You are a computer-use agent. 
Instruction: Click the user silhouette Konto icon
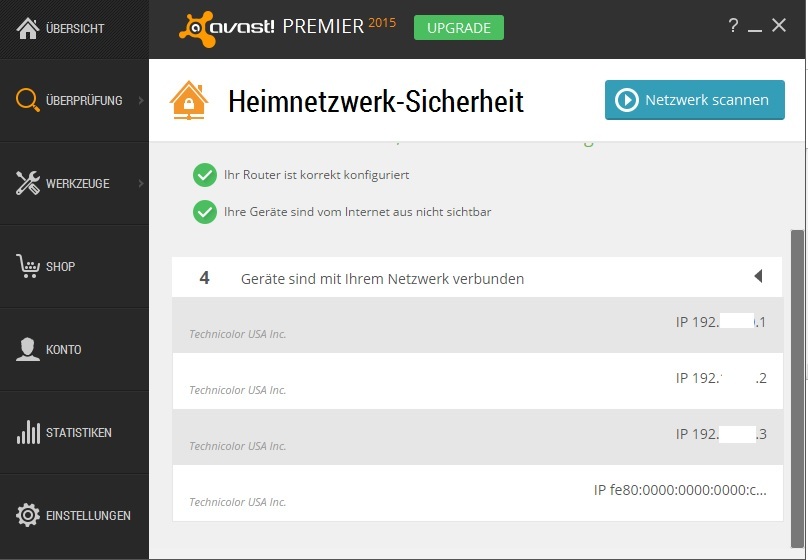click(27, 349)
